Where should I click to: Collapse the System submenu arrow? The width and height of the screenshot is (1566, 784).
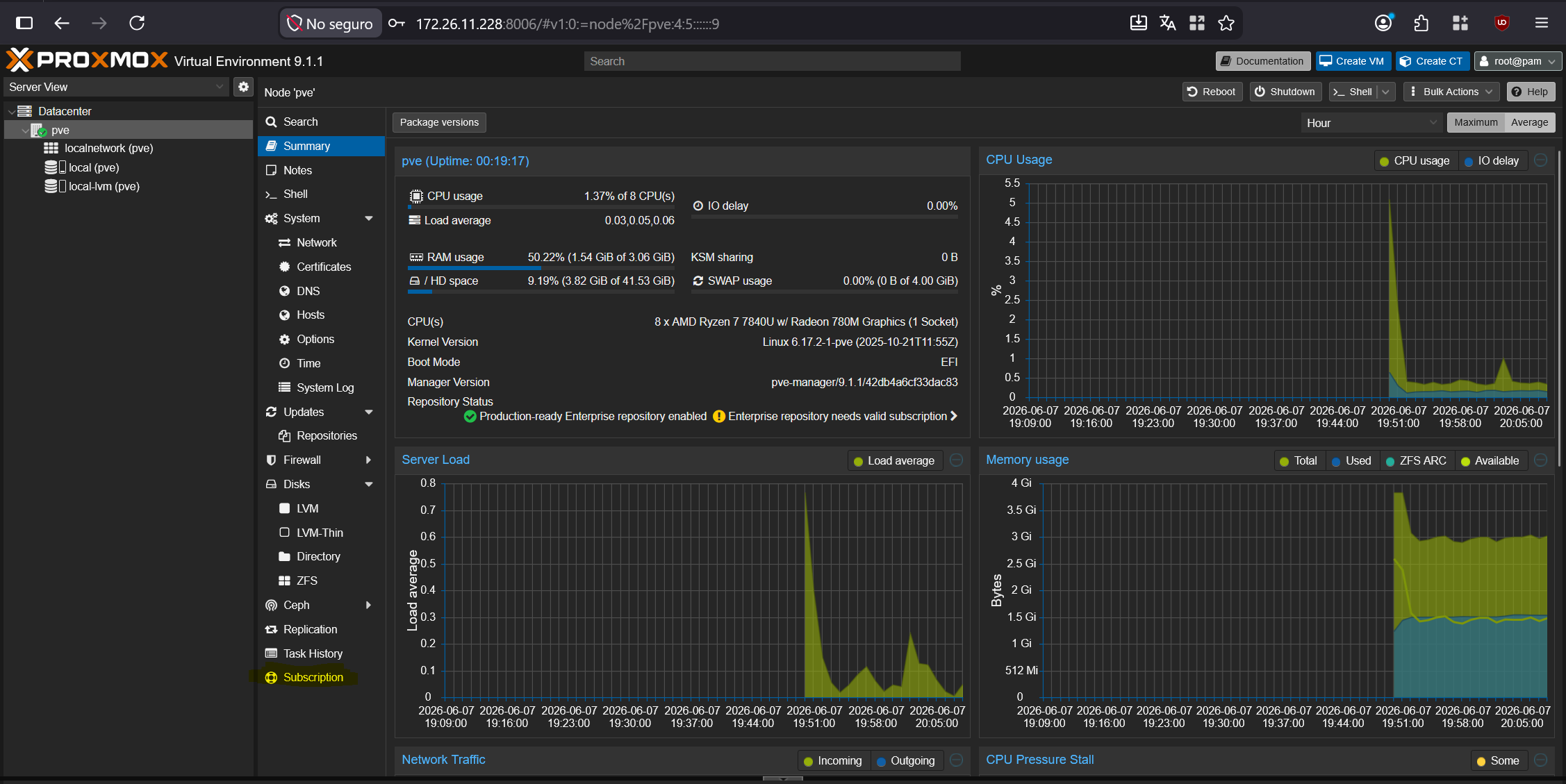click(369, 218)
